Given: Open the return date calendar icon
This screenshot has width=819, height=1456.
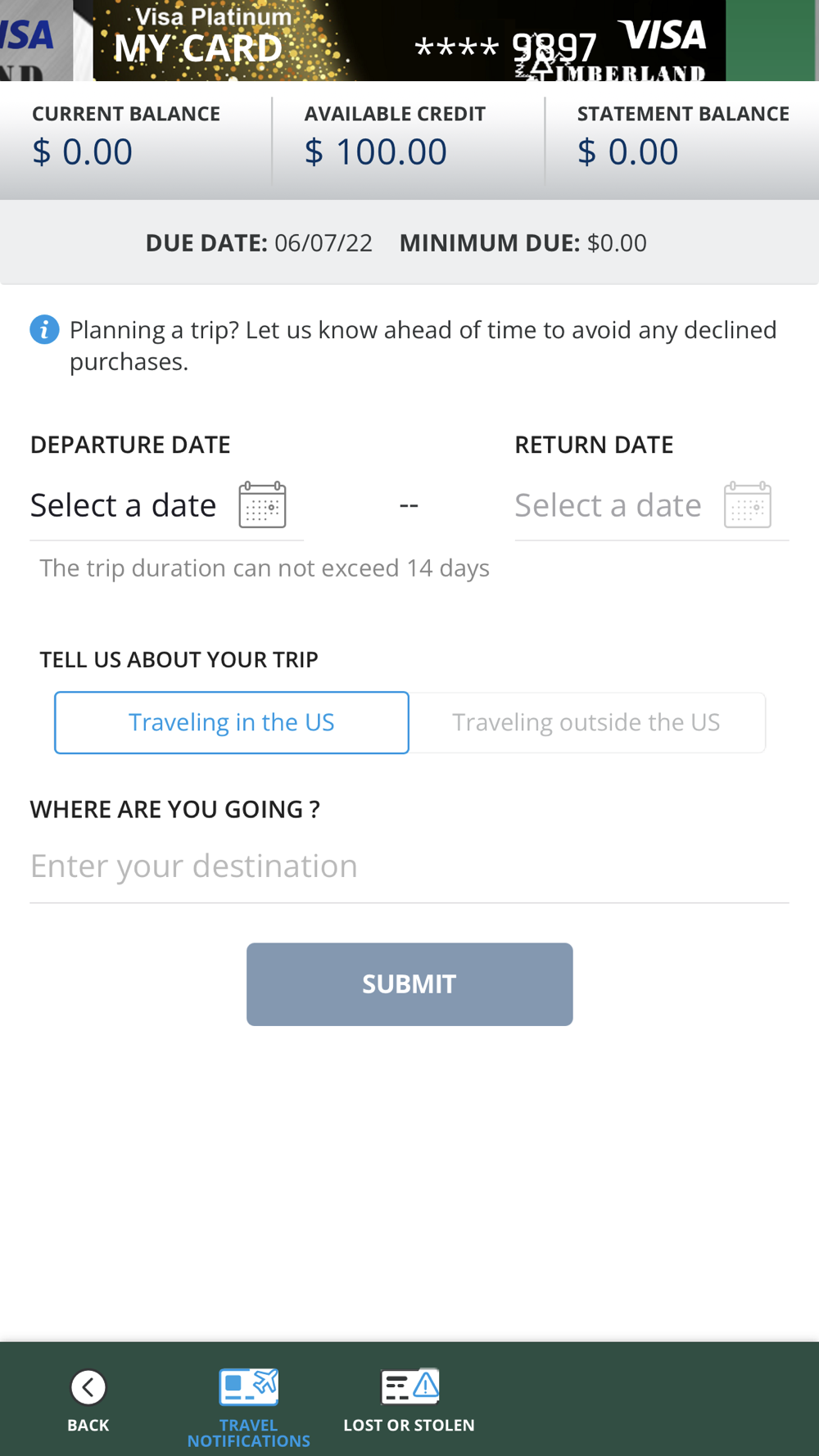Looking at the screenshot, I should click(x=748, y=504).
